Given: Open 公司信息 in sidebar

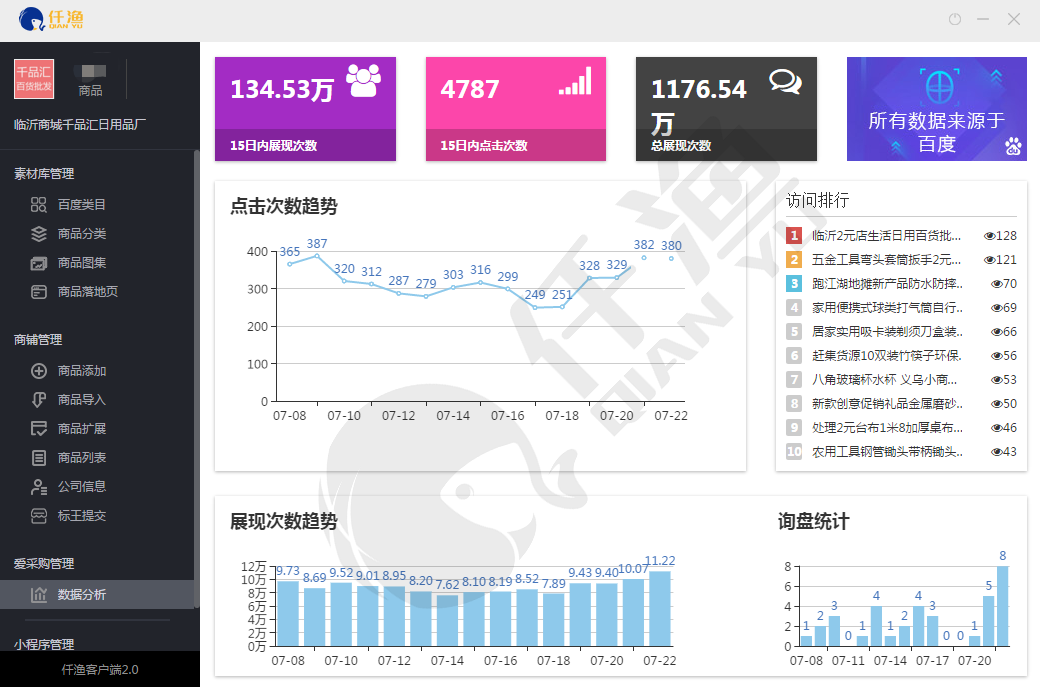Looking at the screenshot, I should (x=82, y=486).
